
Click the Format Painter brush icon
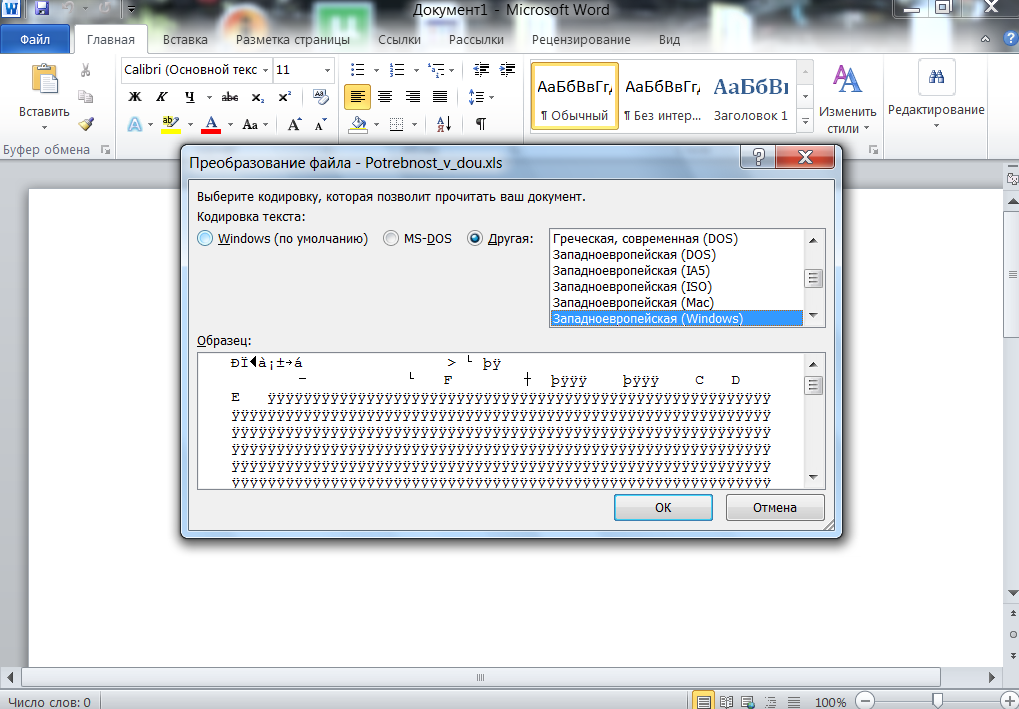click(86, 124)
